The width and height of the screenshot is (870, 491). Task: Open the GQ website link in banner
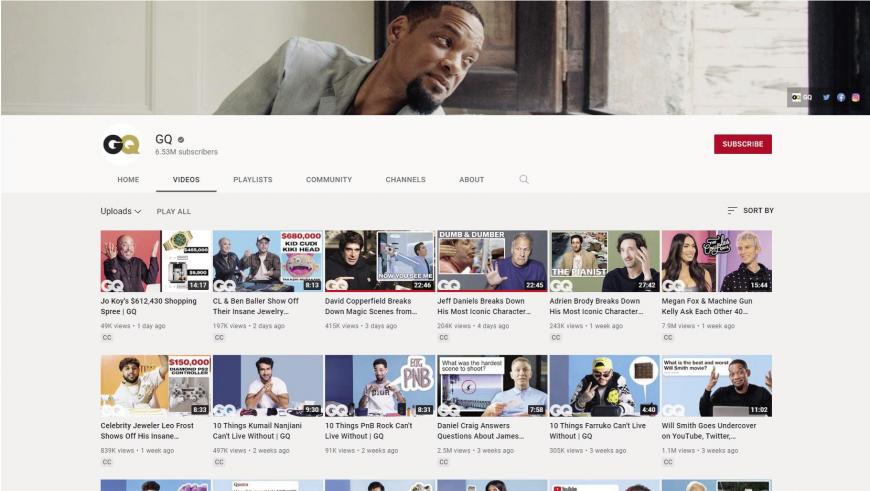point(802,97)
